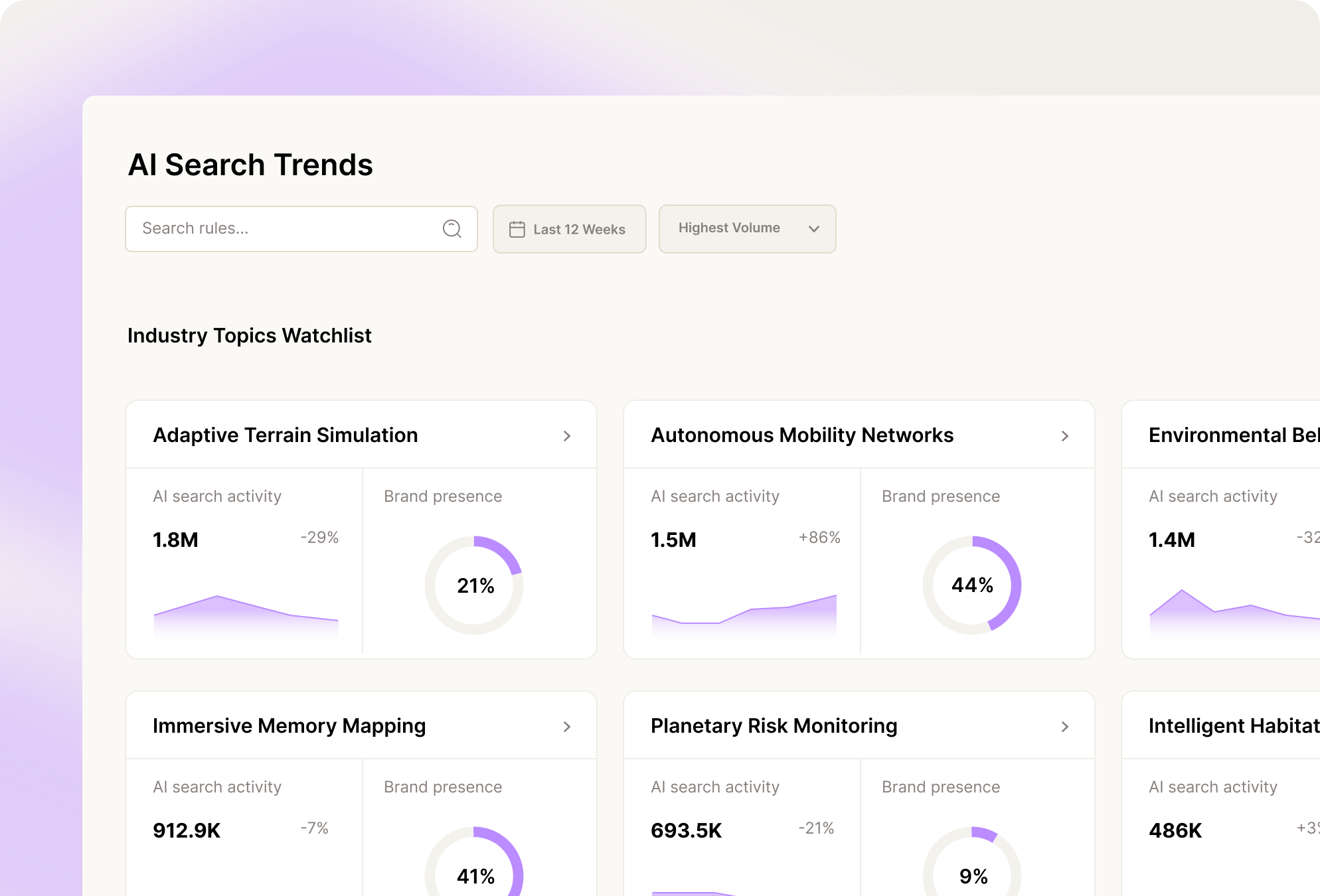
Task: Click the chevron on the Highest Volume selector
Action: (x=814, y=229)
